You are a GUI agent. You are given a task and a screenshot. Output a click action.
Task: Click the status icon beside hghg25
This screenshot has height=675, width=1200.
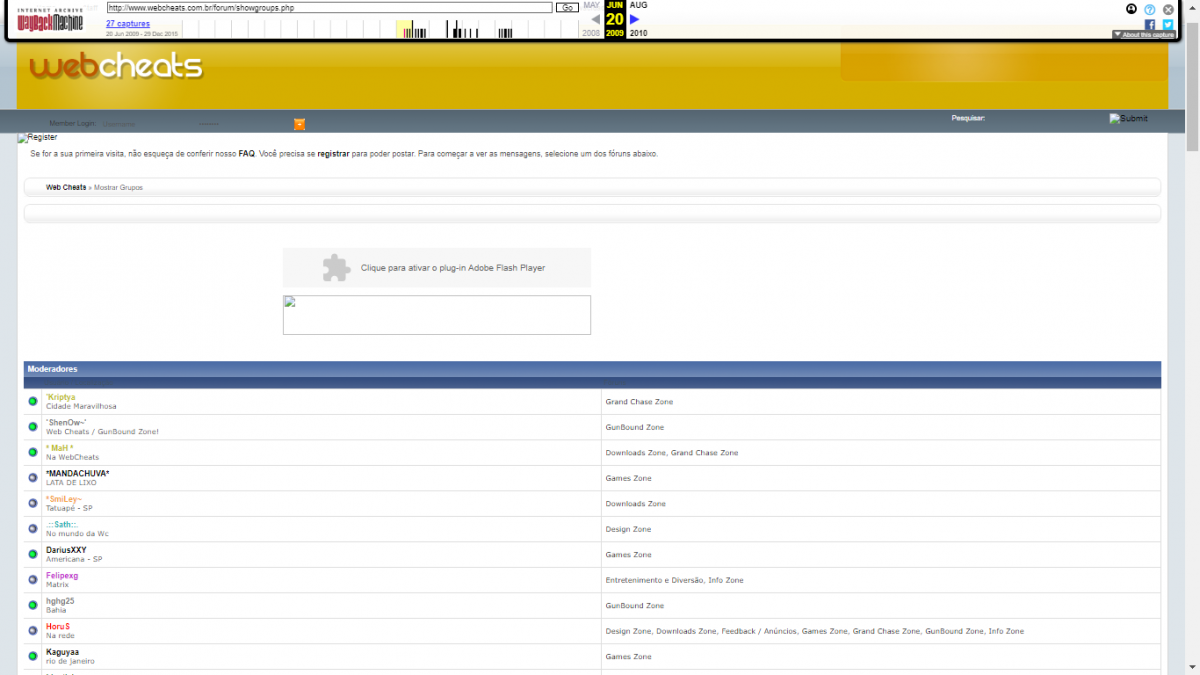pyautogui.click(x=33, y=605)
